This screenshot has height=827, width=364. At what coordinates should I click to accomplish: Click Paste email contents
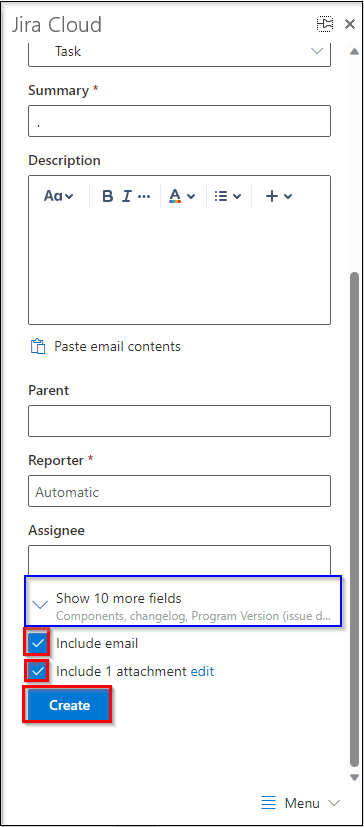[117, 347]
